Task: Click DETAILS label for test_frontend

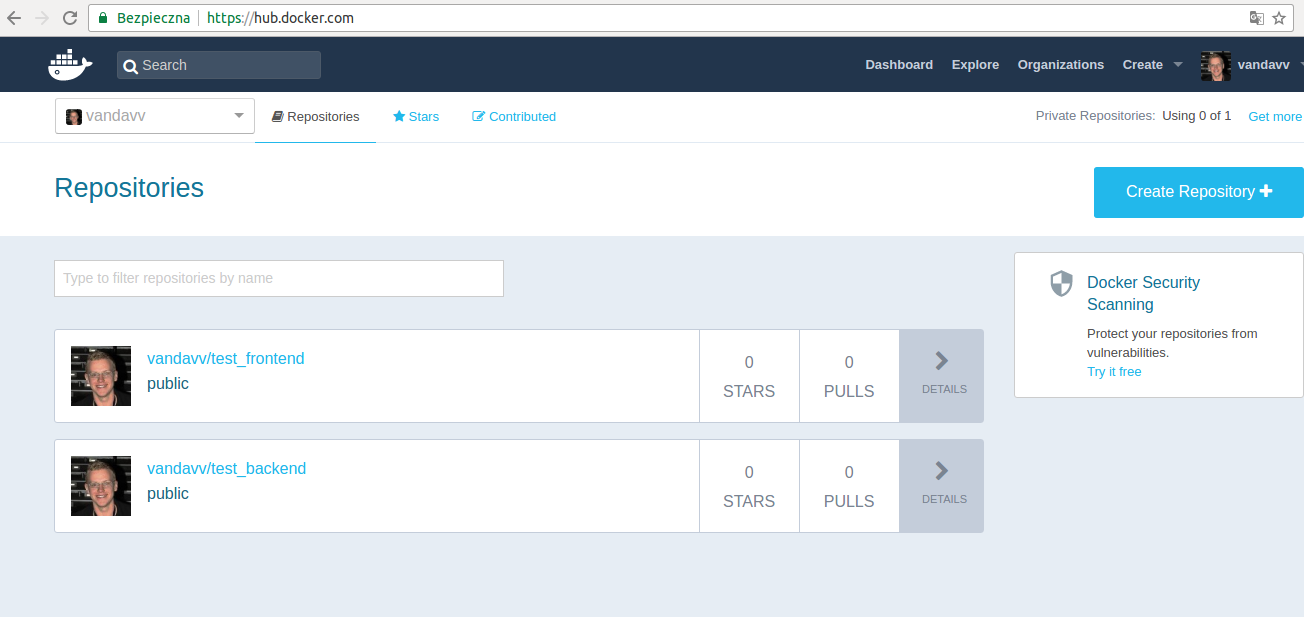Action: click(x=944, y=389)
